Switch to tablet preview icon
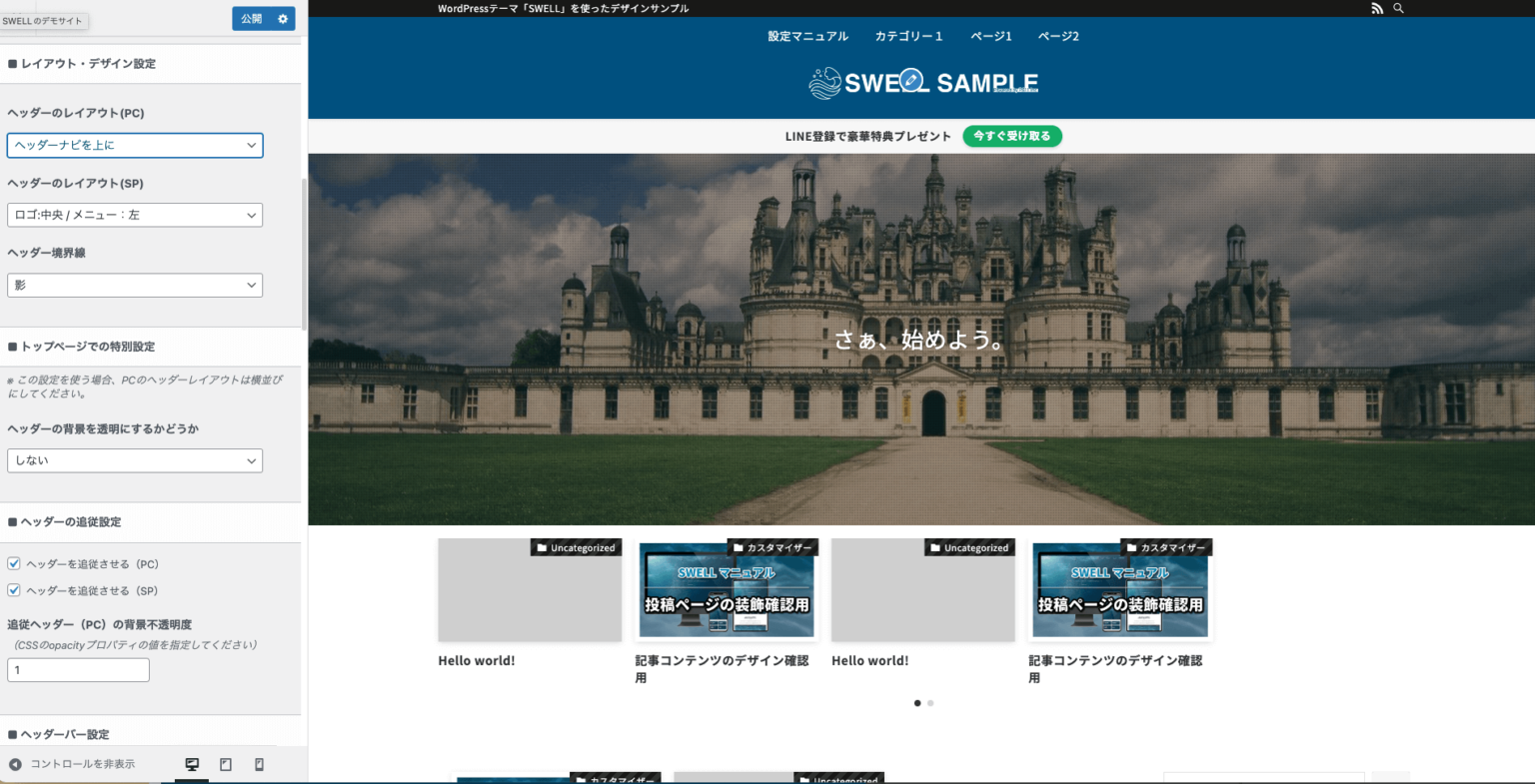 (x=226, y=764)
